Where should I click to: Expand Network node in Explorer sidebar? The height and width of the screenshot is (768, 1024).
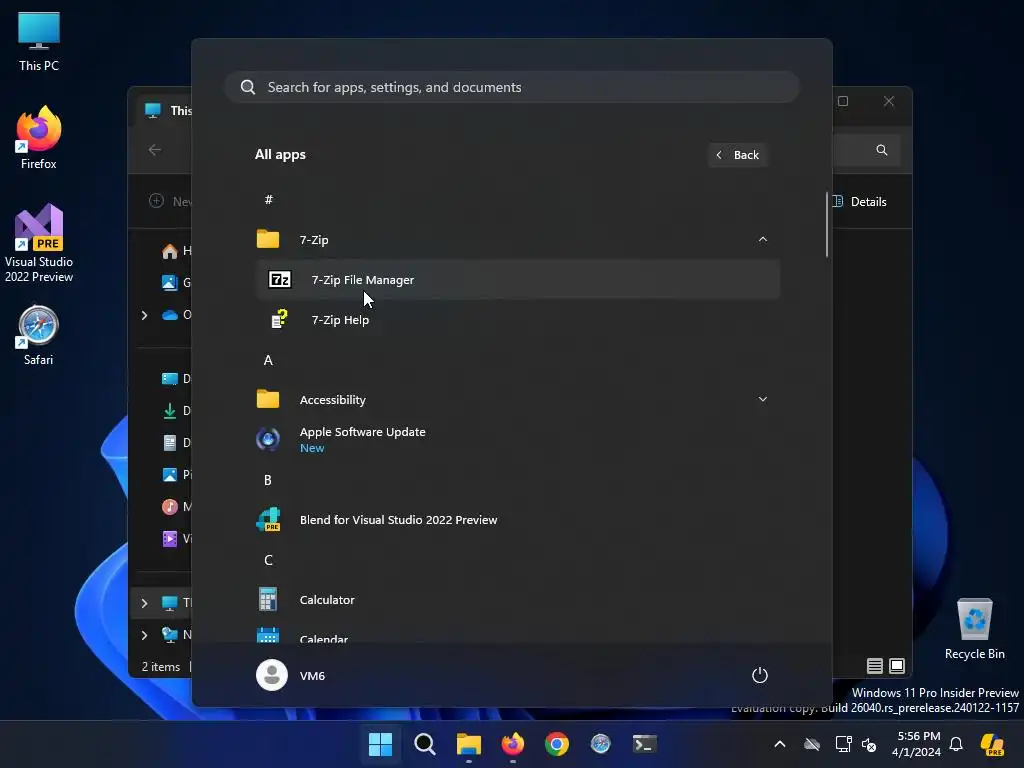tap(144, 635)
